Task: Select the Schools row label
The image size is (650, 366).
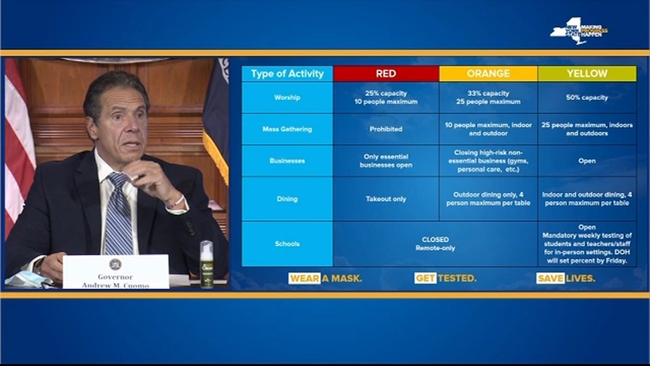Action: 287,244
